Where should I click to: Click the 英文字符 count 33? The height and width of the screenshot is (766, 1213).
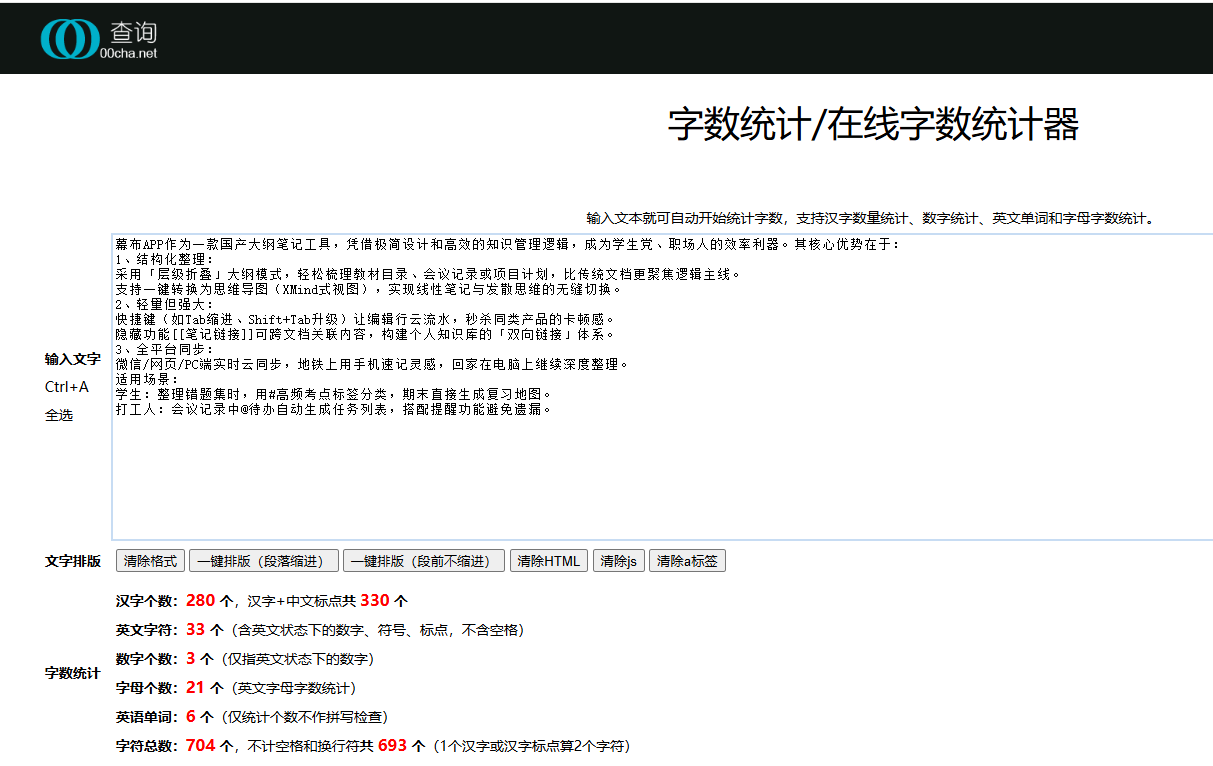195,630
